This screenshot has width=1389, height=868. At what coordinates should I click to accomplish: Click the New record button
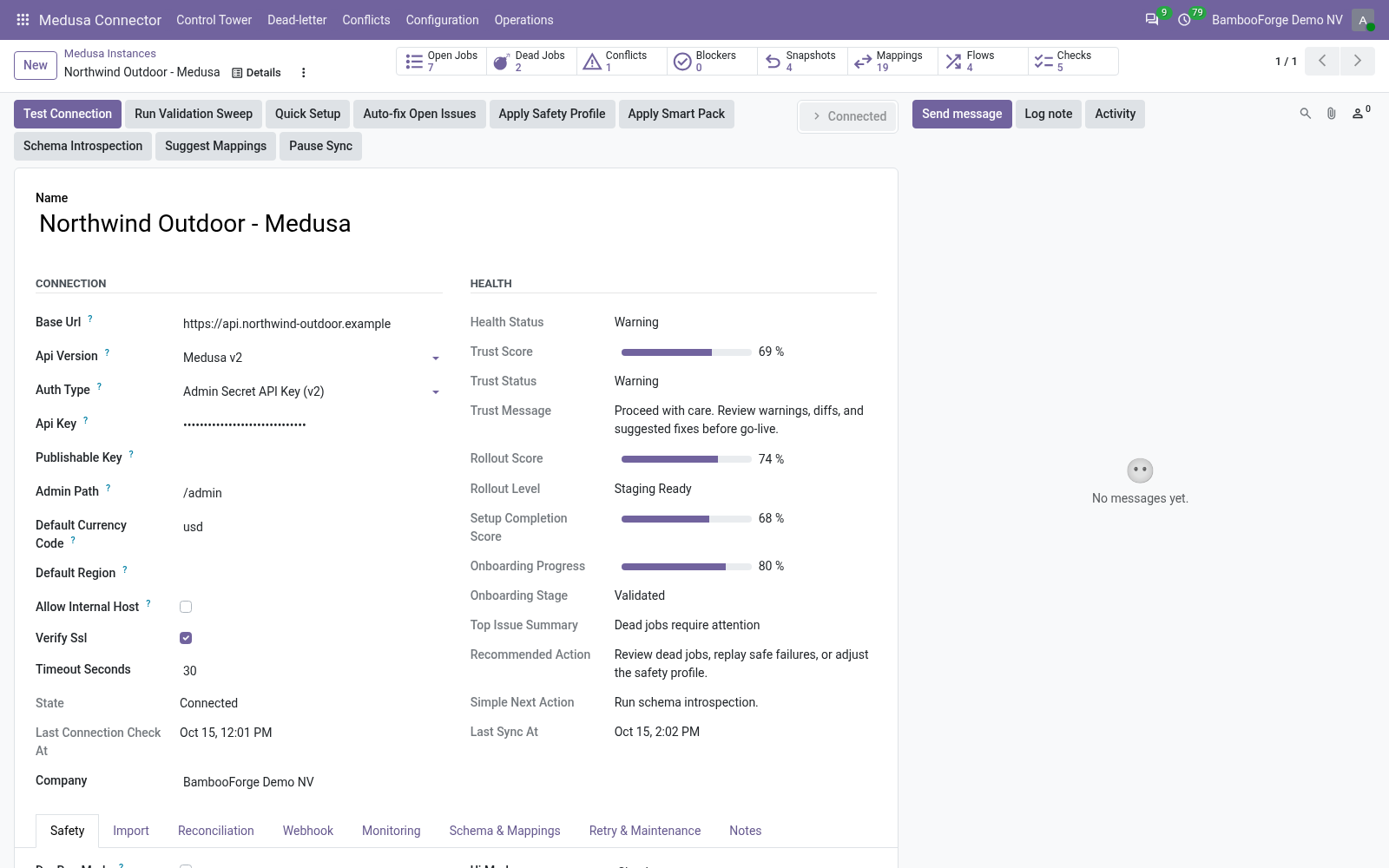[36, 65]
